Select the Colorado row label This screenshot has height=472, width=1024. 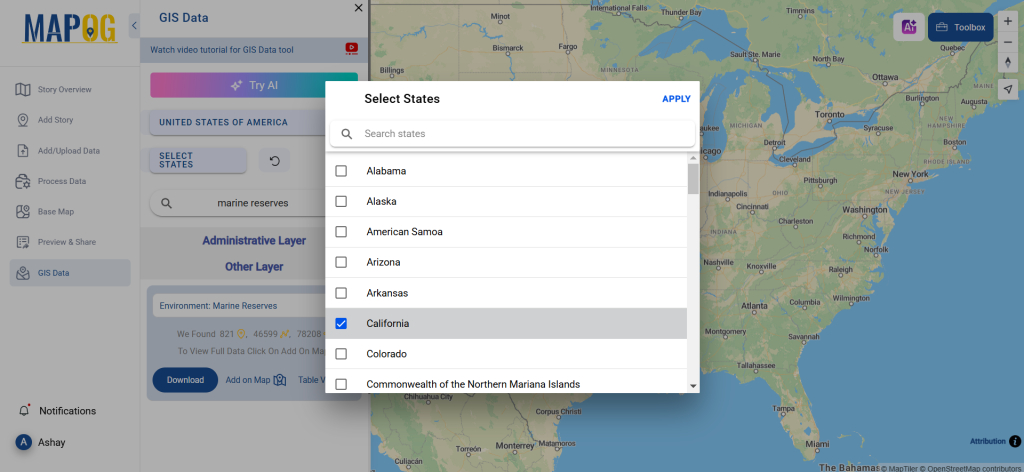coord(387,354)
